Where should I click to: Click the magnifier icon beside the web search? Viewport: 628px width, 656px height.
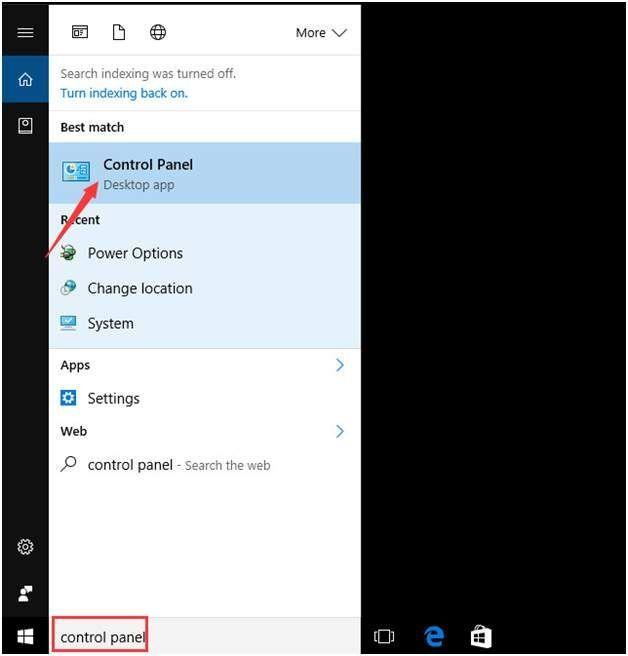click(68, 464)
